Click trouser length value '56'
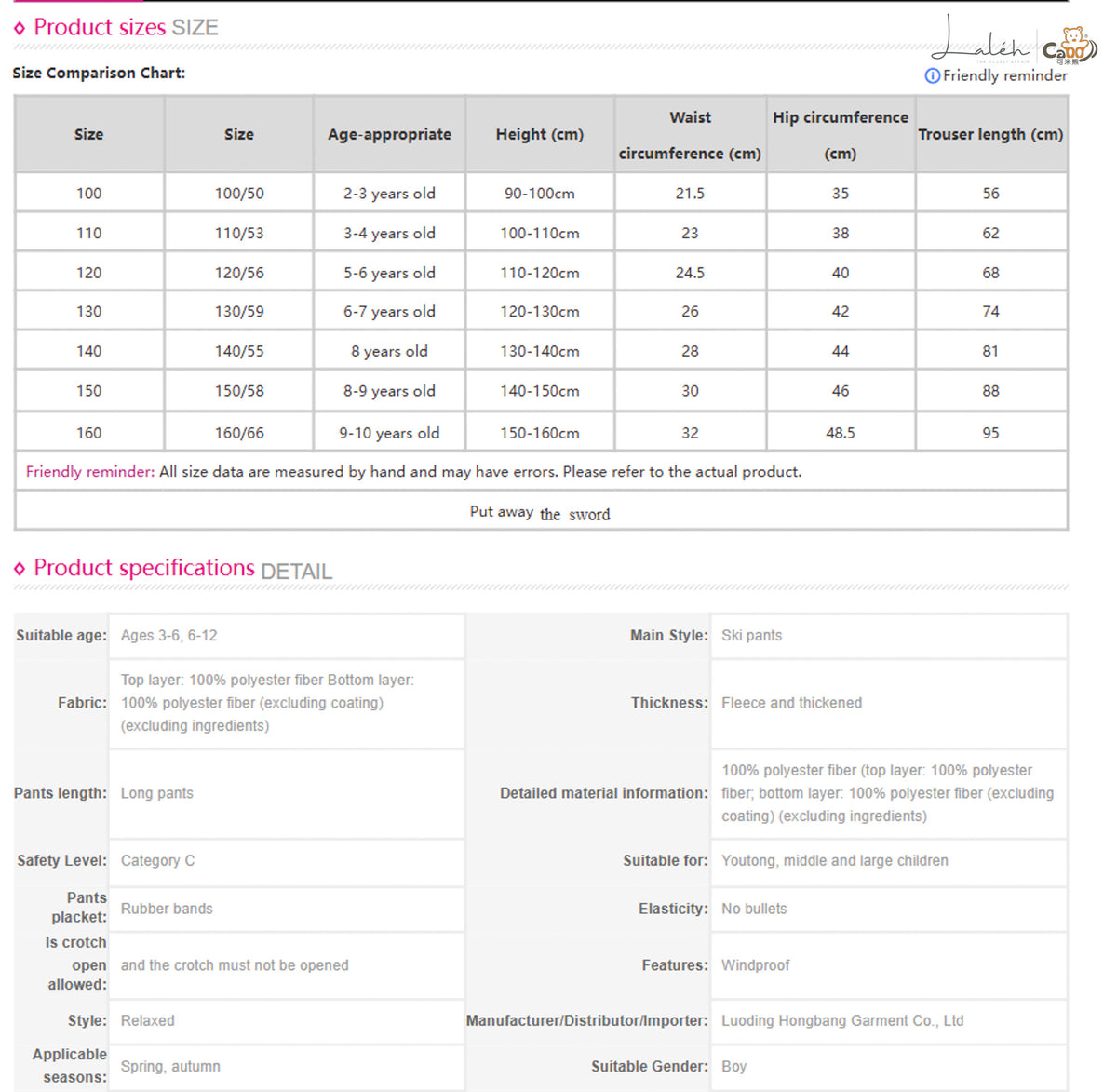The height and width of the screenshot is (1092, 1117). coord(990,194)
